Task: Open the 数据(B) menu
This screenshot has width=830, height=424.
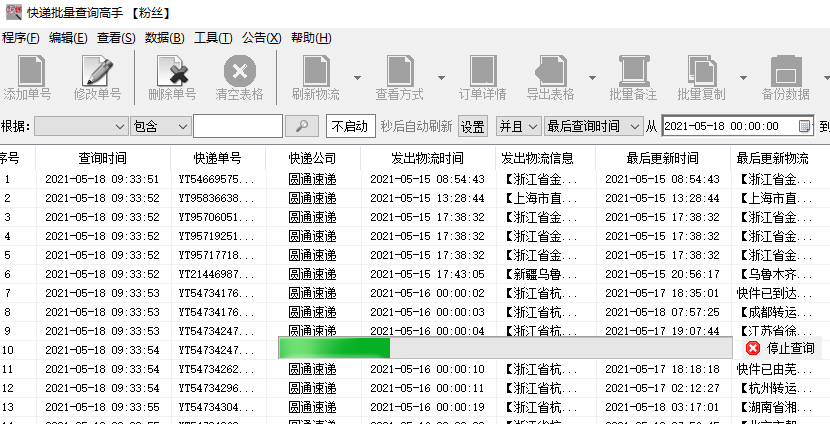Action: click(165, 38)
